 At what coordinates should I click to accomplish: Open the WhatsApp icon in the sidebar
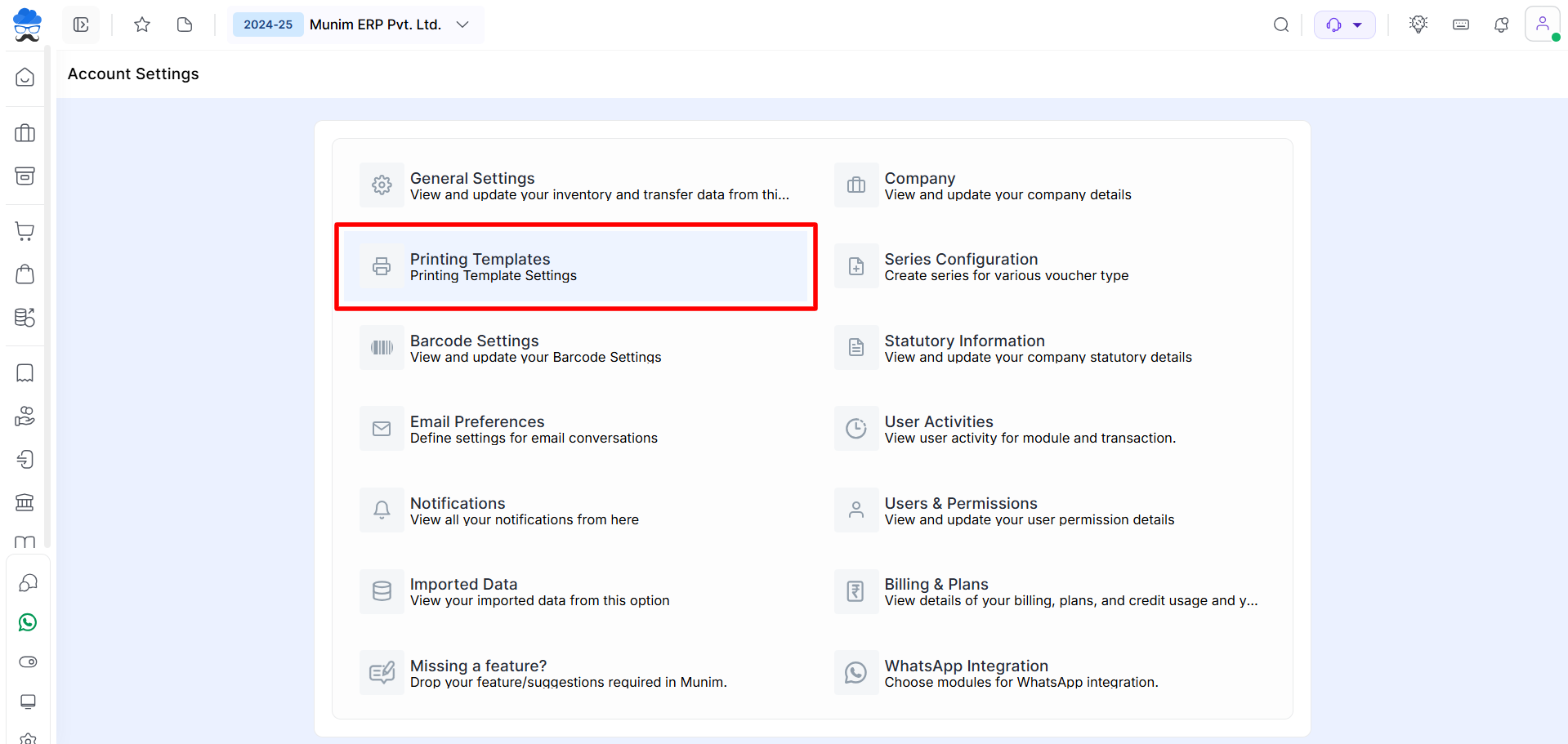click(27, 622)
